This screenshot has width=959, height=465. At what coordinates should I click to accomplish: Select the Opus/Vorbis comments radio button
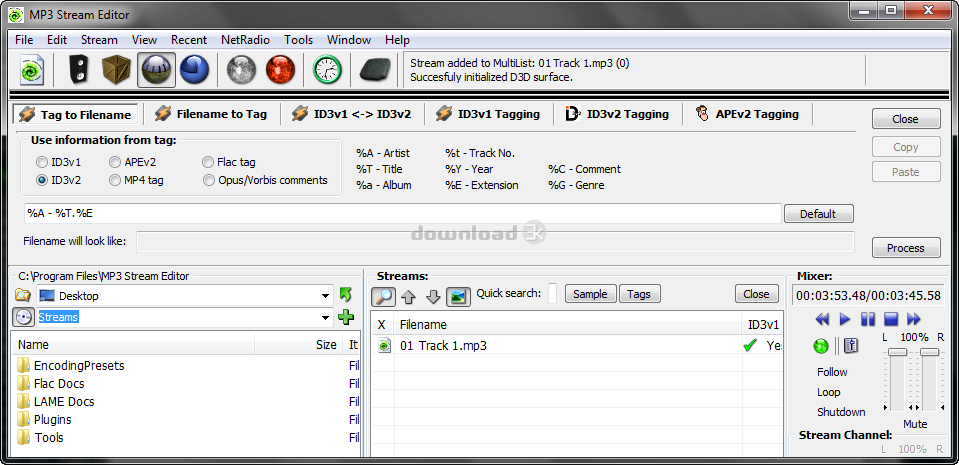209,180
